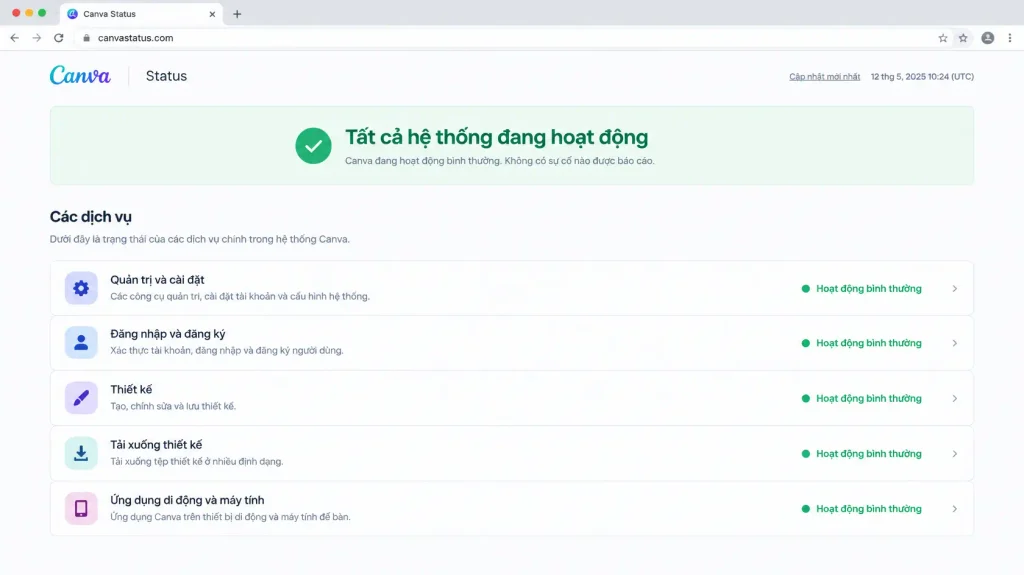The height and width of the screenshot is (575, 1024).
Task: Click the Dưới đây là trạng thái description text
Action: [200, 239]
